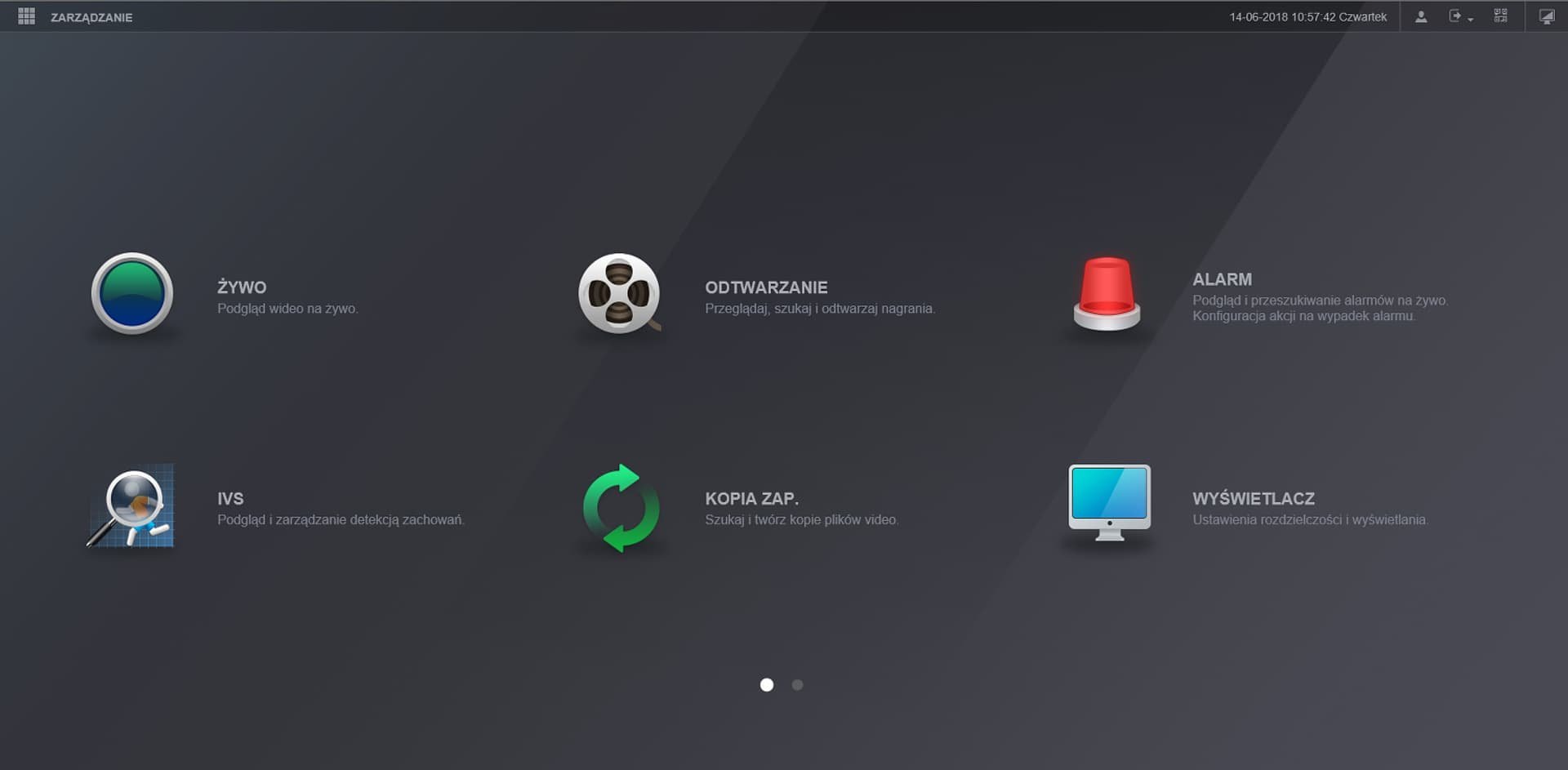
Task: Click the ZARZĄDZANIE menu title
Action: (x=91, y=17)
